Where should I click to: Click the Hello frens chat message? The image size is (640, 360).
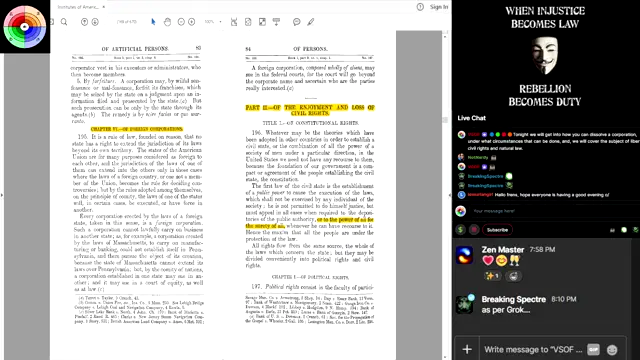(x=552, y=195)
